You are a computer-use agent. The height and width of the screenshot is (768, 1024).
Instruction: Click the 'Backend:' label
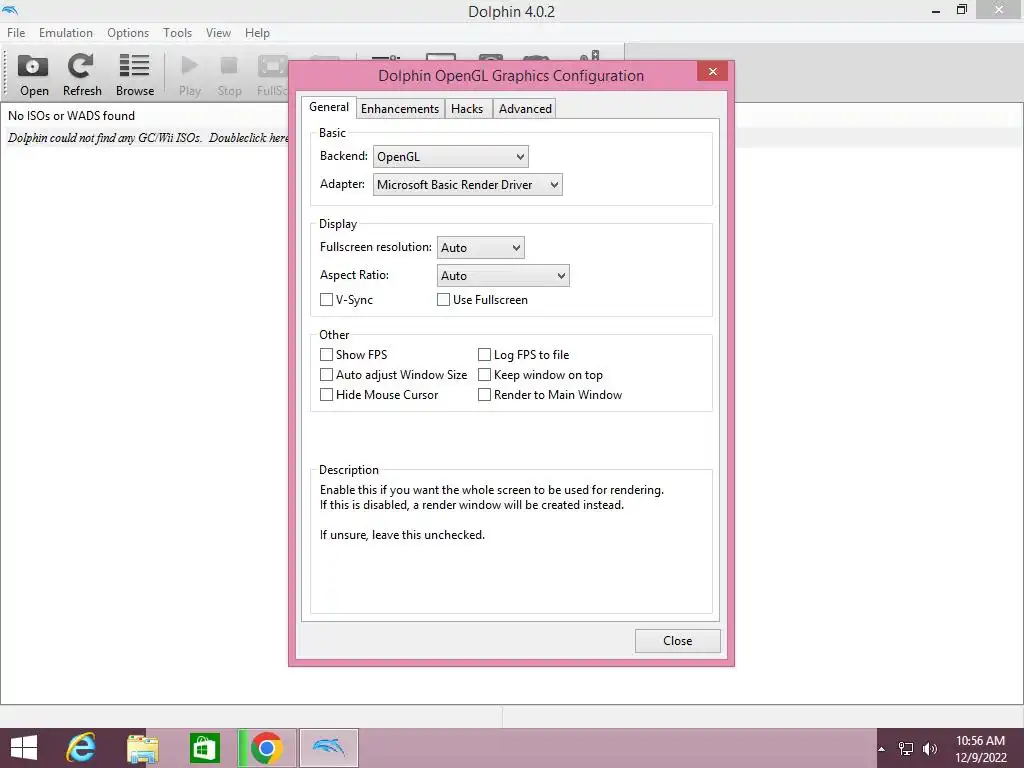(x=344, y=156)
